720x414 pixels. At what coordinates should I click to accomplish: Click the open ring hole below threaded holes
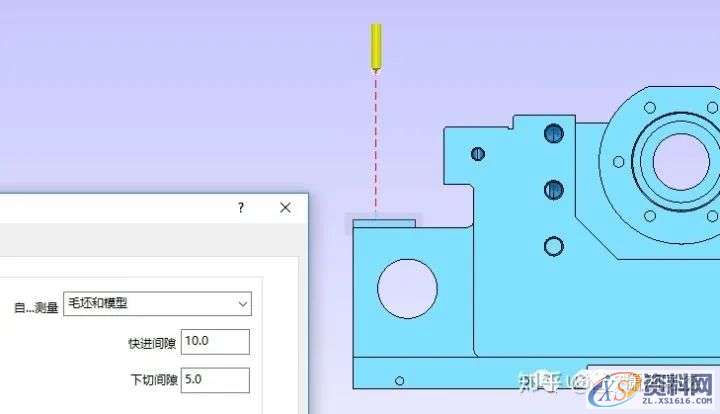[553, 246]
